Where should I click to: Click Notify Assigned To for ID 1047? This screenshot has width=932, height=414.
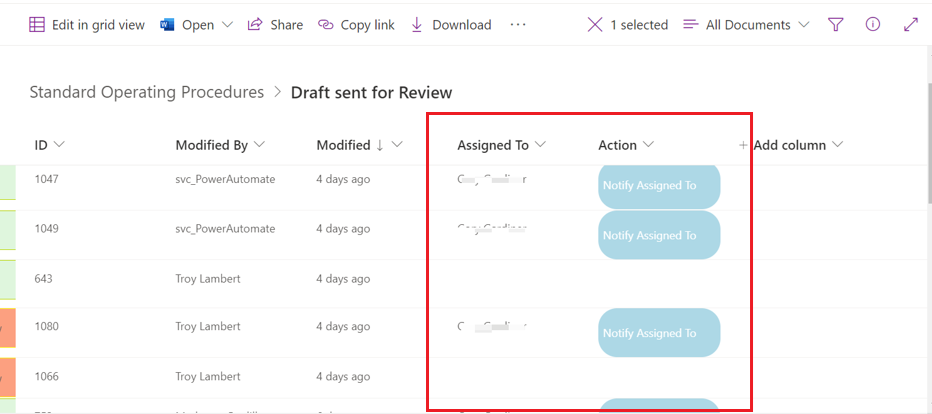point(659,185)
